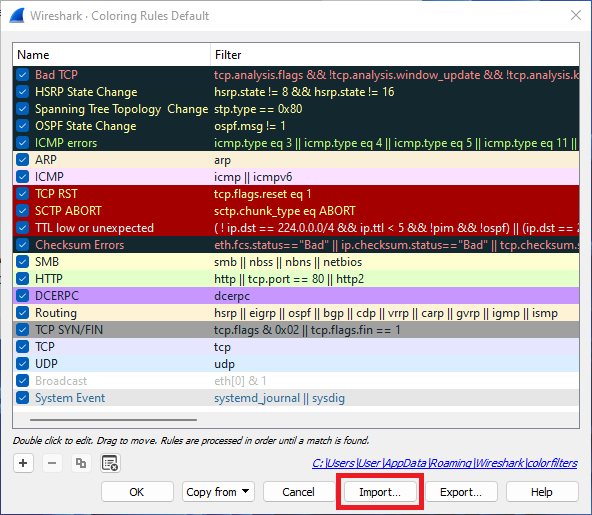Click Export... to save color filters
The height and width of the screenshot is (515, 592).
click(x=461, y=492)
